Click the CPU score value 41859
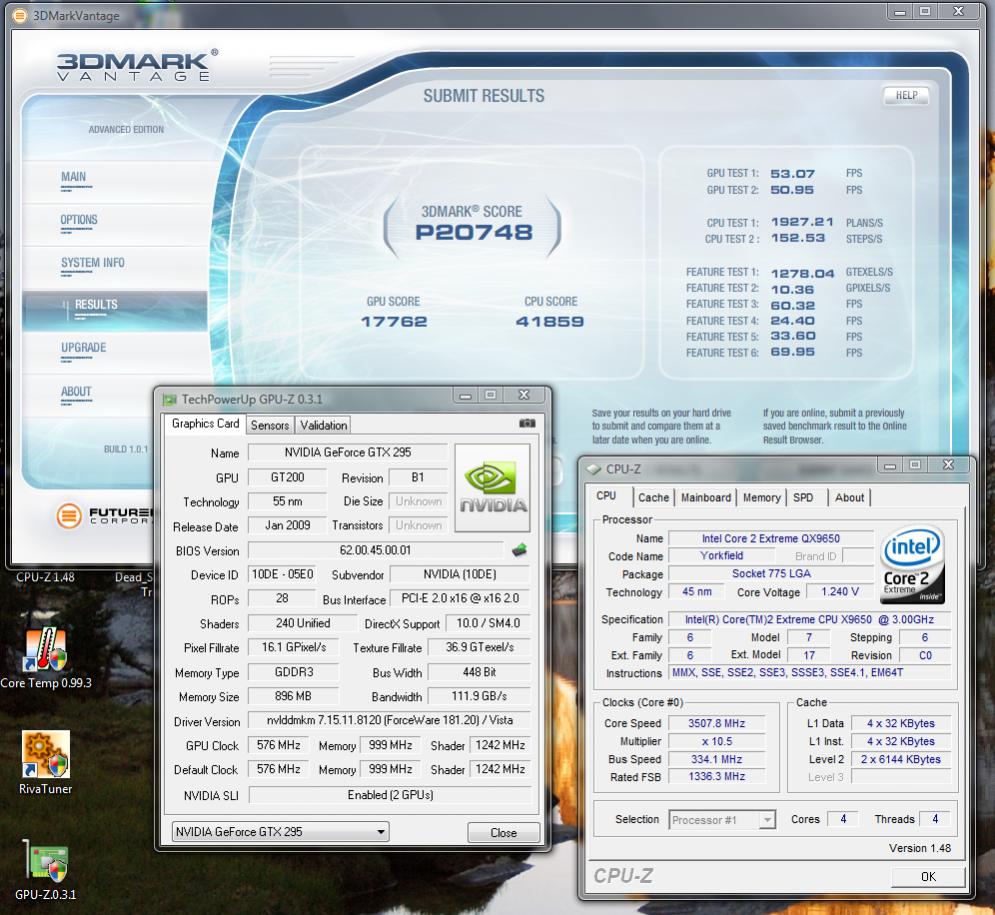This screenshot has height=915, width=995. pyautogui.click(x=550, y=322)
